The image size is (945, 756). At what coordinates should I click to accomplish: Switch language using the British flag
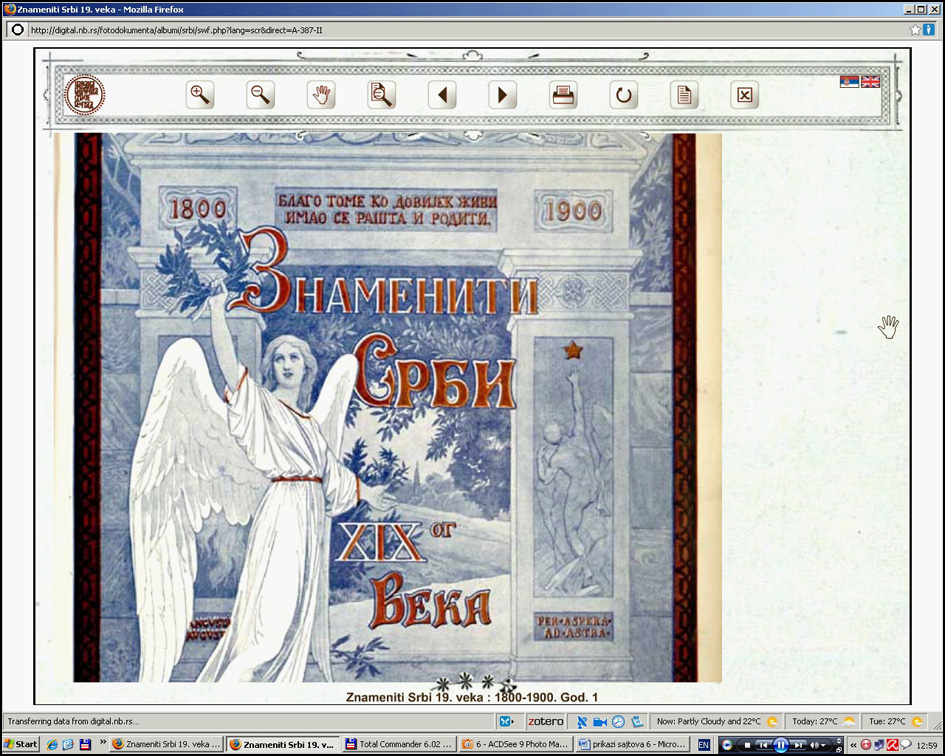click(x=871, y=82)
